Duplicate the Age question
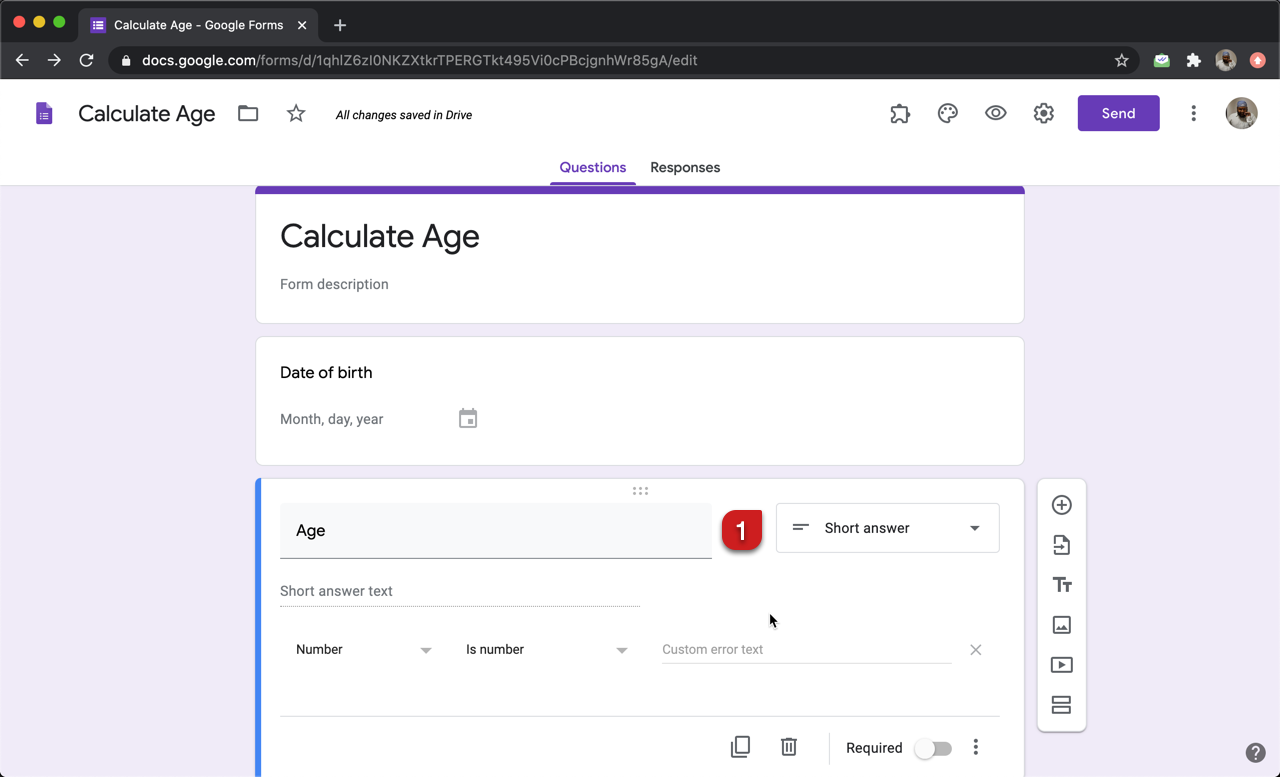Viewport: 1280px width, 777px height. click(x=740, y=747)
